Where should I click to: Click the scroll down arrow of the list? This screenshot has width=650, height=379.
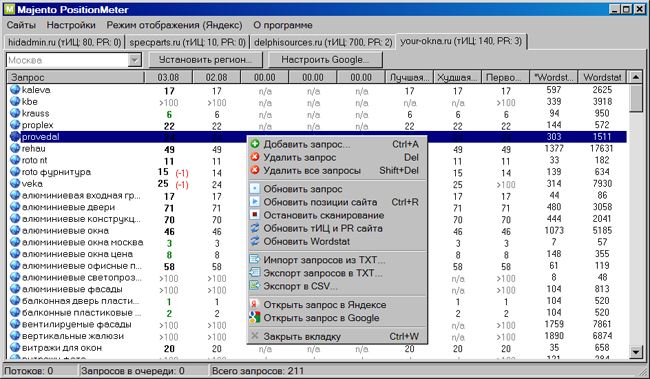(636, 352)
